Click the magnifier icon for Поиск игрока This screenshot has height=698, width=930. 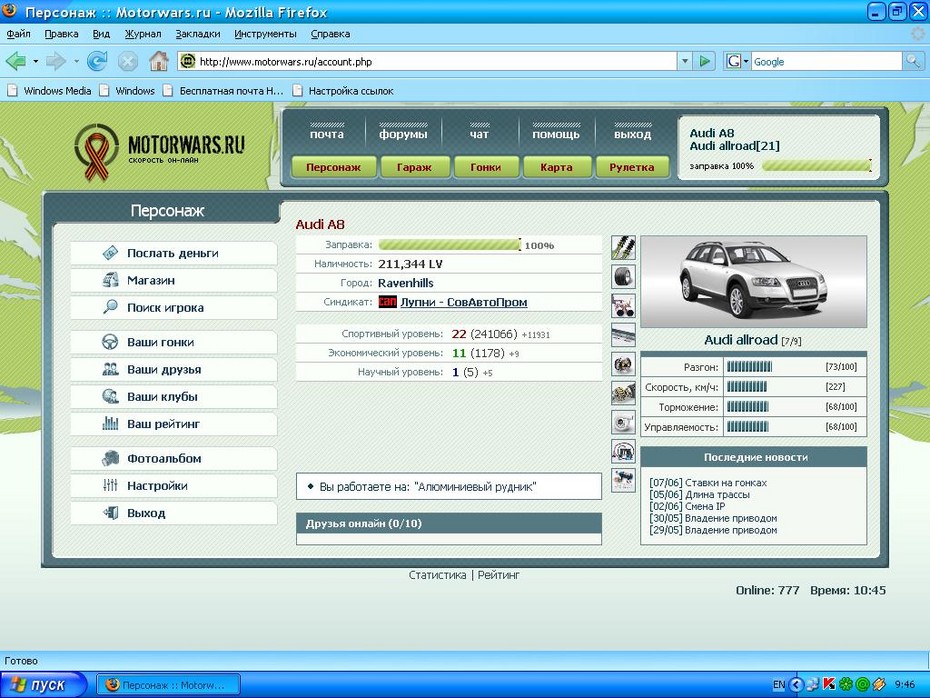[x=110, y=307]
